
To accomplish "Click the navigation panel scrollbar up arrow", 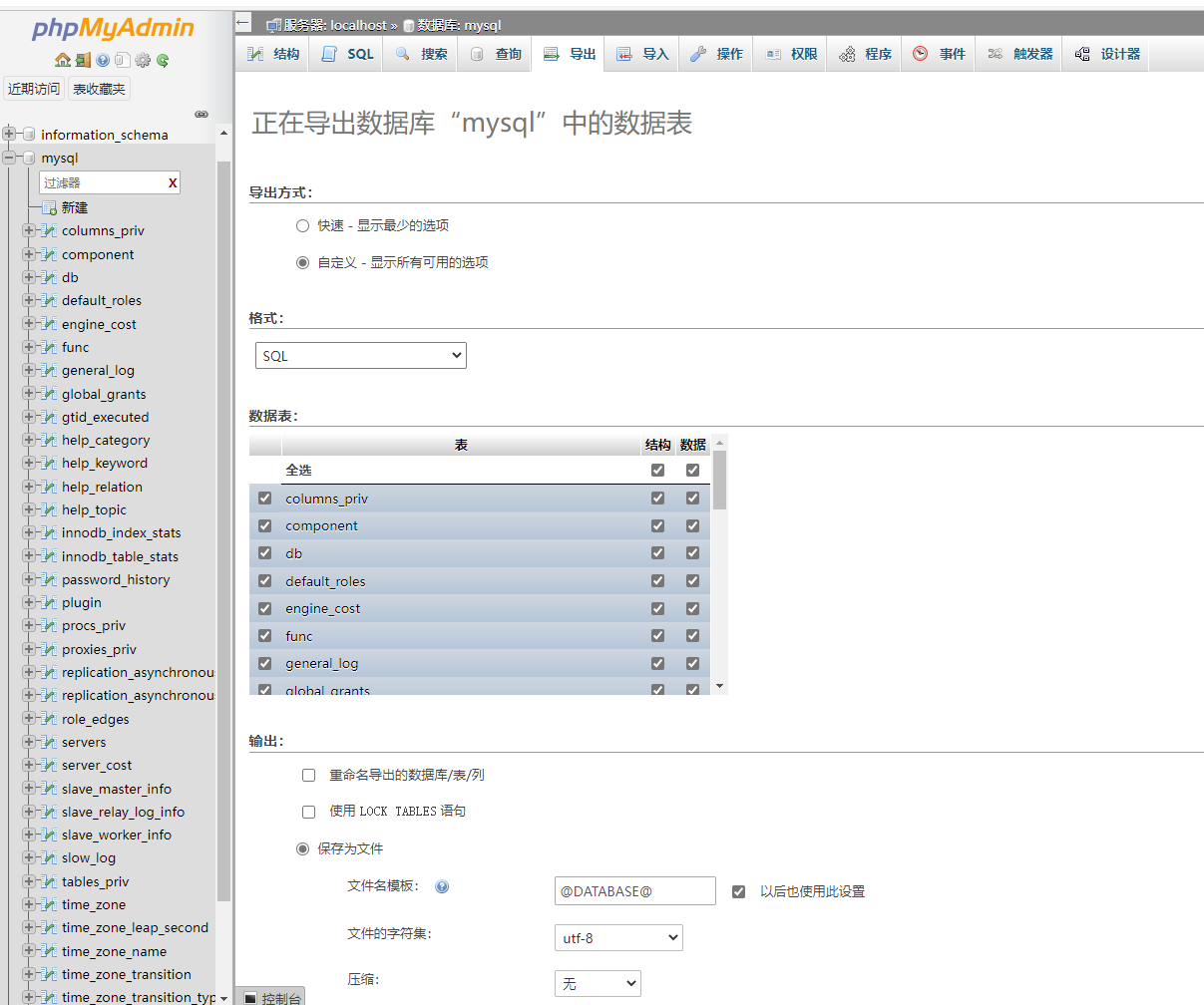I will 223,134.
